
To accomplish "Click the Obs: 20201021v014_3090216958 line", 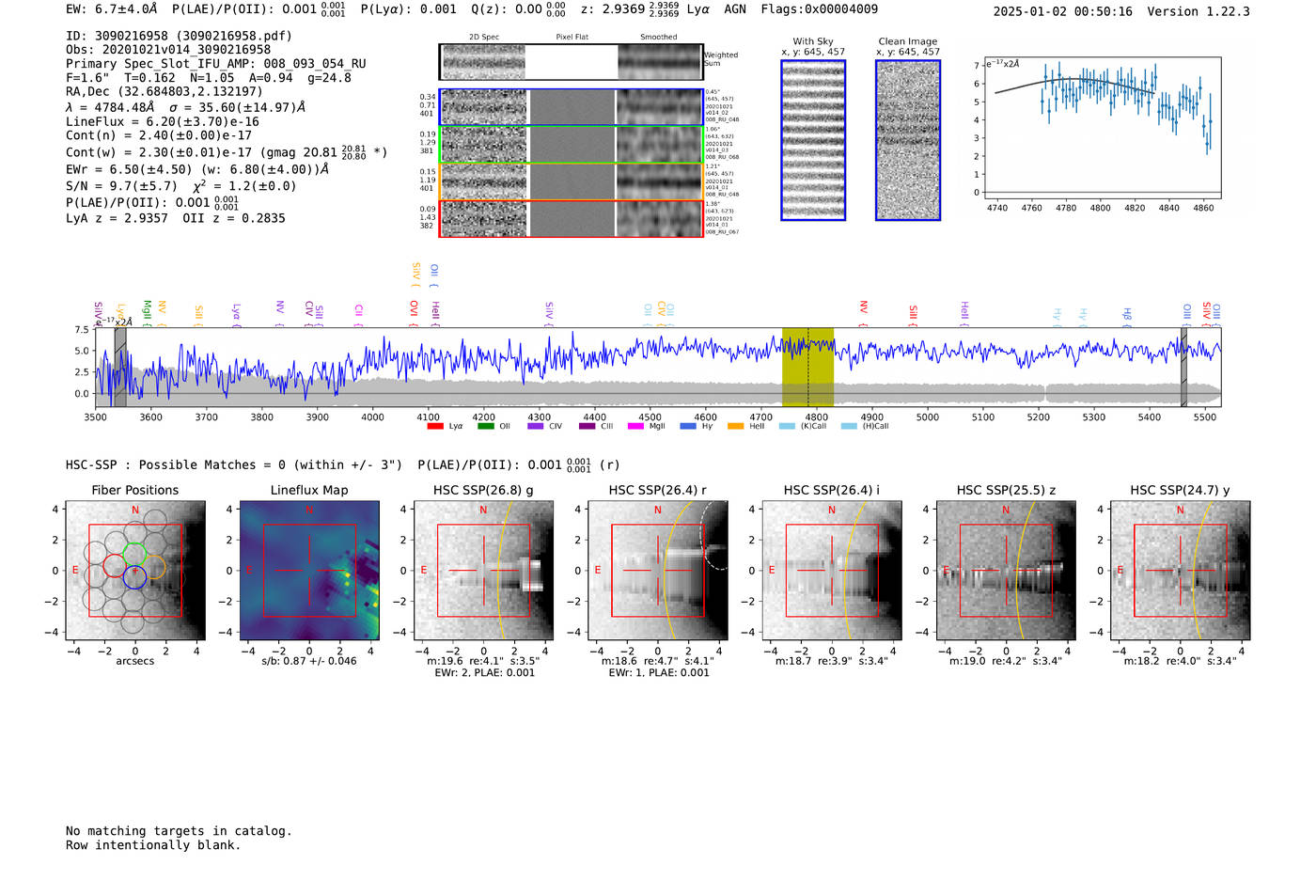I will (168, 50).
